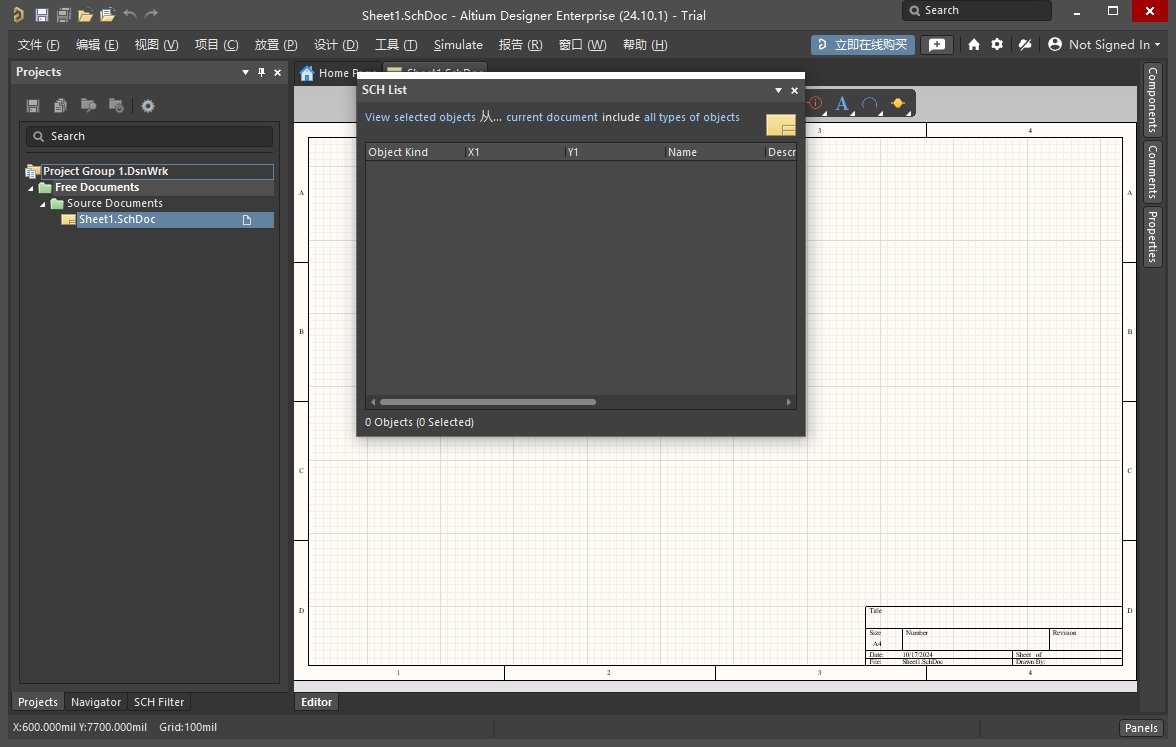The image size is (1176, 747).
Task: Click the Object Kind column header
Action: click(x=415, y=152)
